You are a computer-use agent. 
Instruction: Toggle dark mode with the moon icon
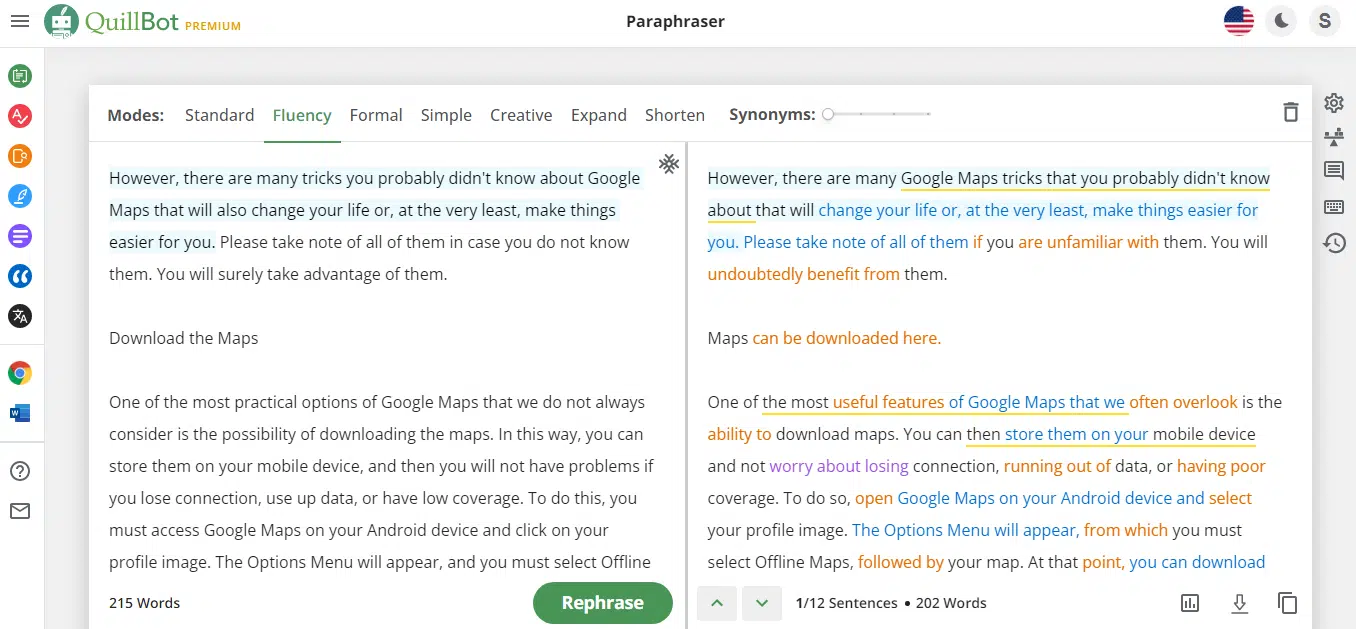[1281, 20]
